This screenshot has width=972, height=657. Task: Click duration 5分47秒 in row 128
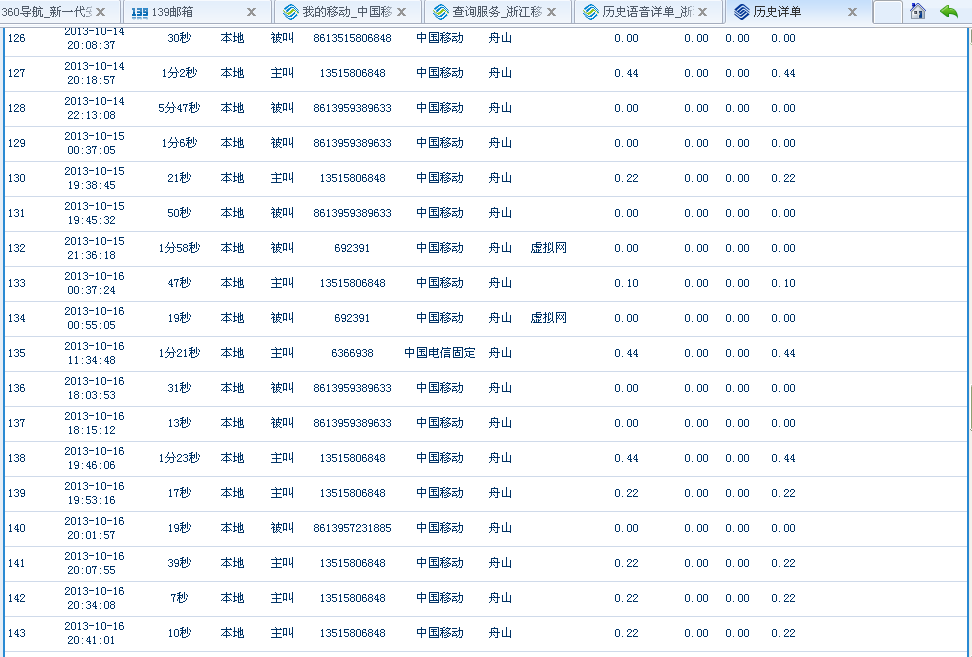(x=179, y=108)
